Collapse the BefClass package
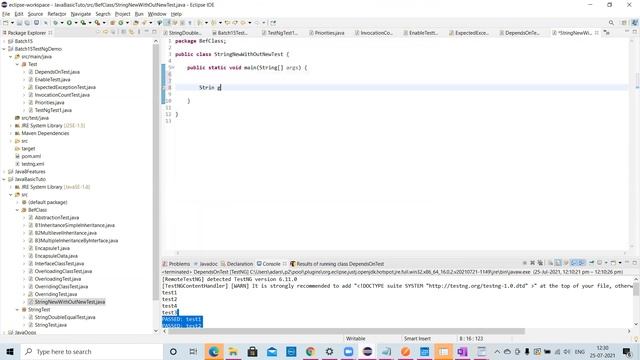The height and width of the screenshot is (360, 640). (18, 210)
